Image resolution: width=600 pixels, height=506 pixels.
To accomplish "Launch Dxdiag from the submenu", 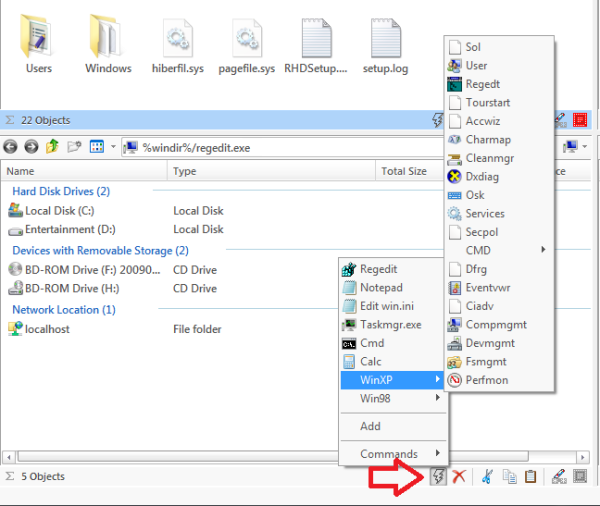I will point(499,176).
